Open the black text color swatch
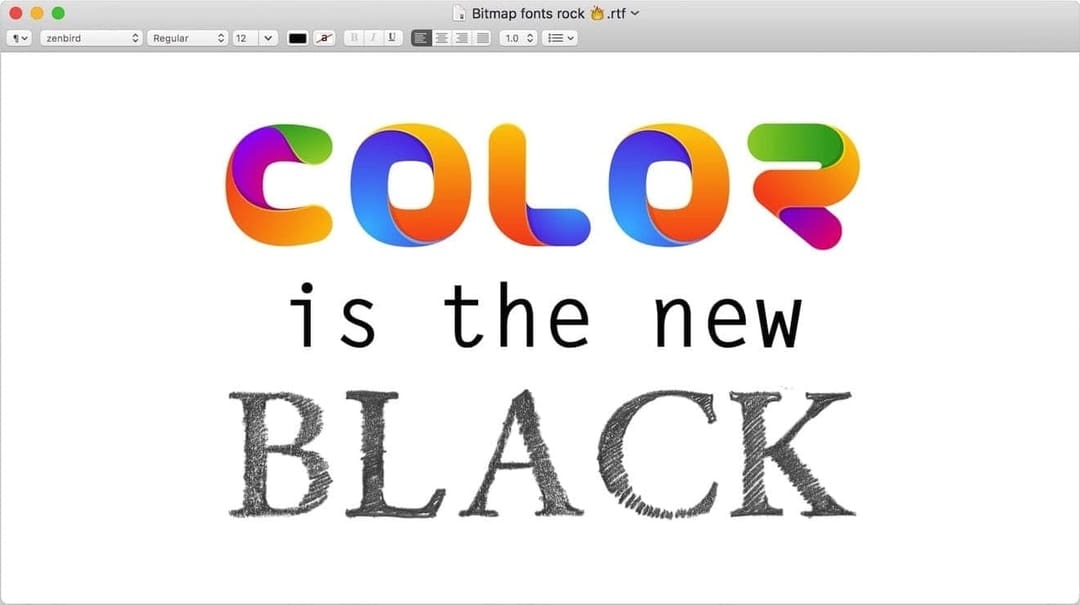The height and width of the screenshot is (605, 1080). coord(297,38)
